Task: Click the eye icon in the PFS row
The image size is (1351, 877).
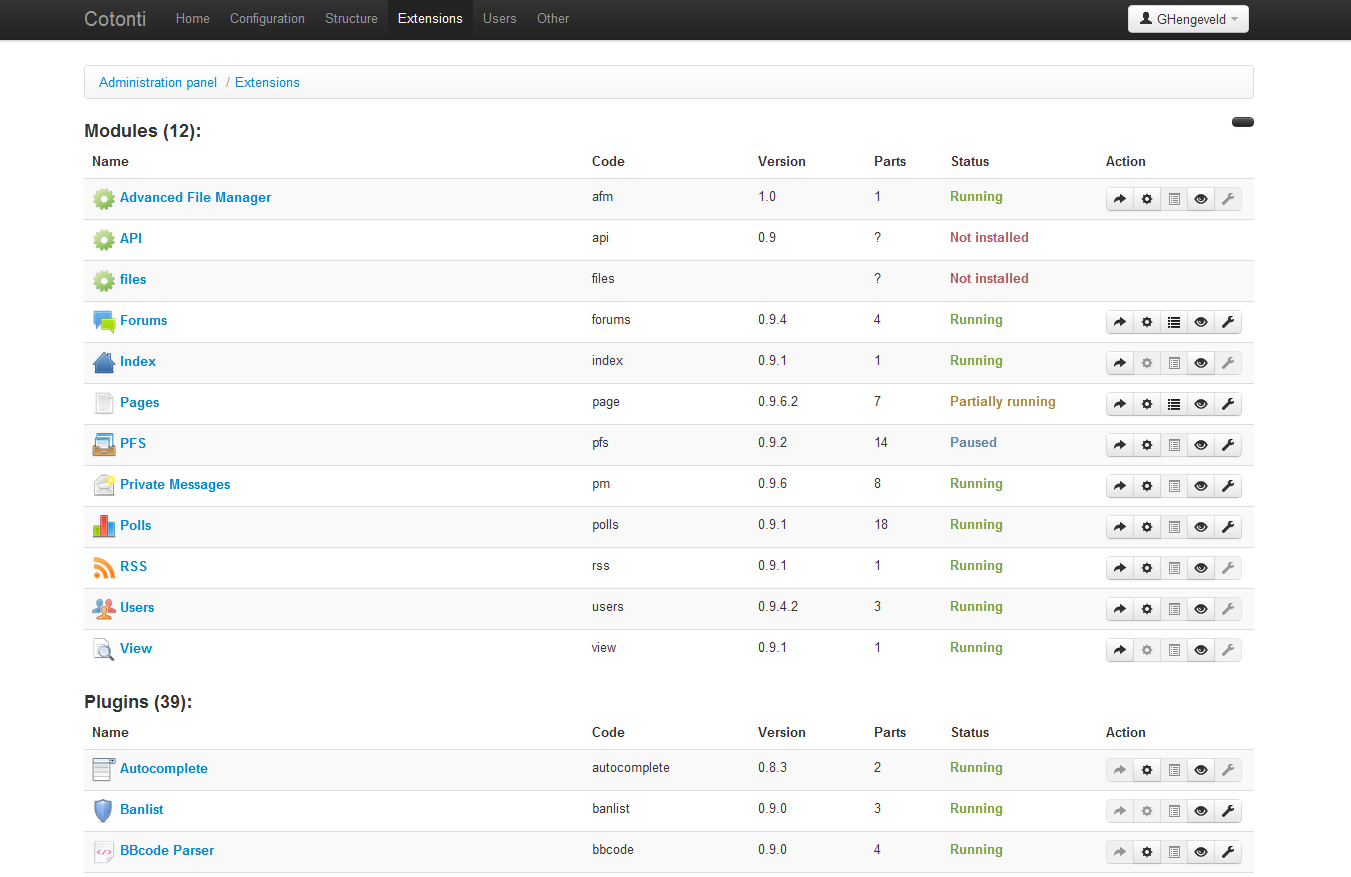Action: click(x=1201, y=445)
